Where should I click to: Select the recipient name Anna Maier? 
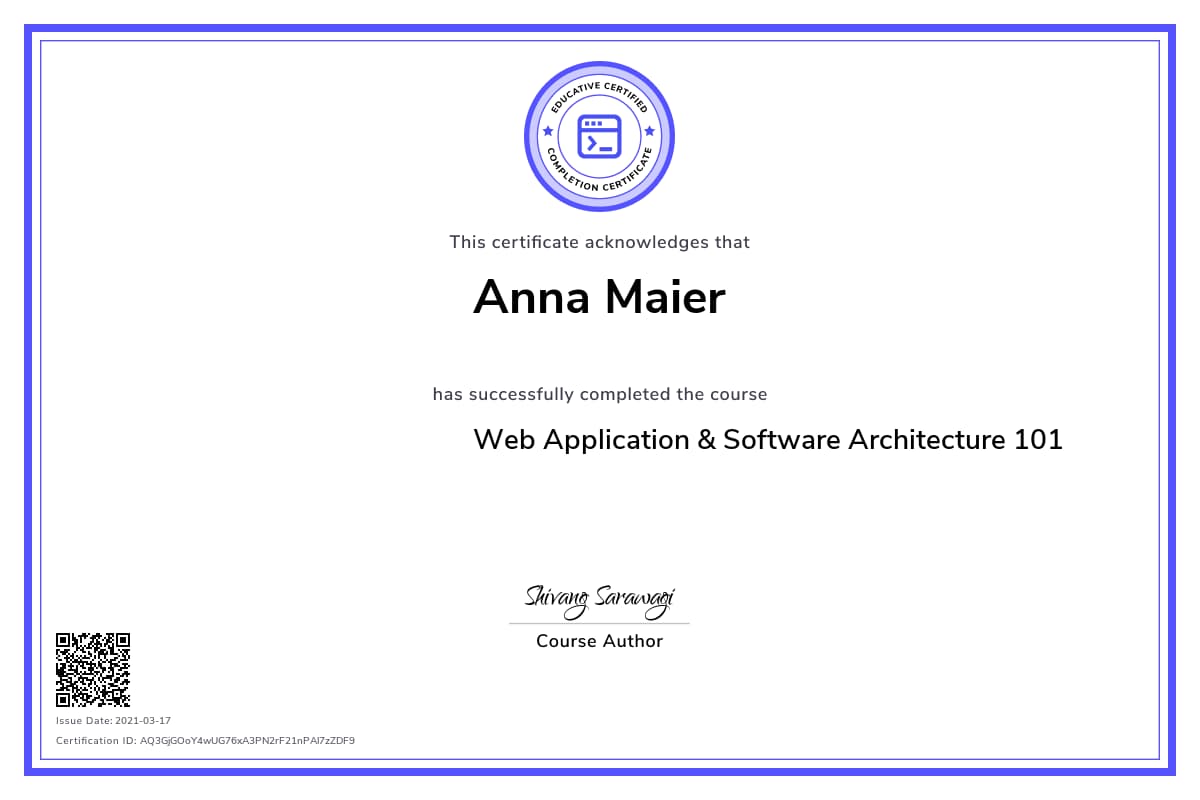click(599, 297)
